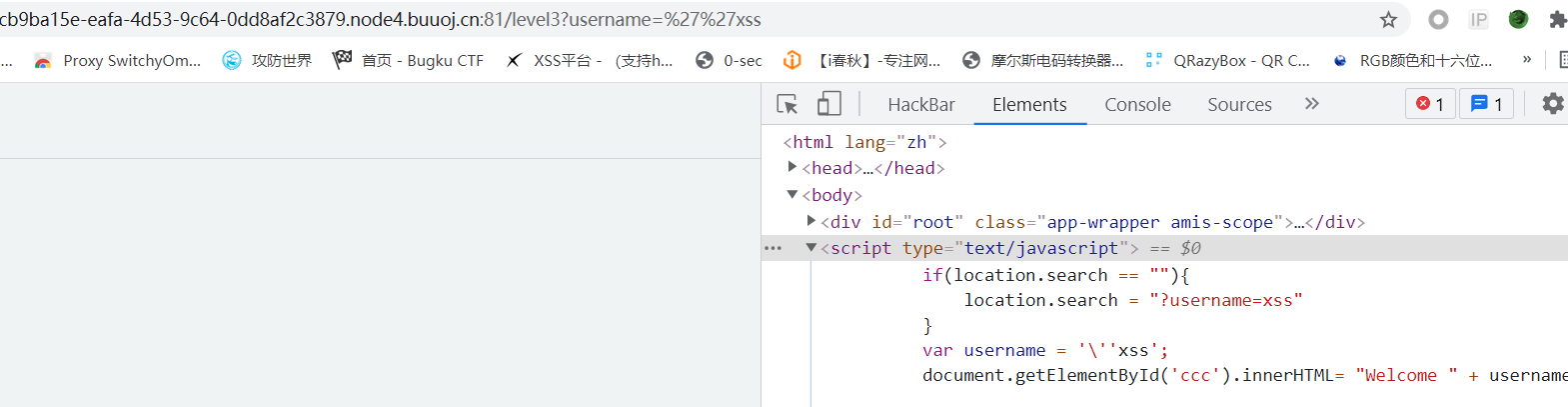Screen dimensions: 1568x407
Task: Collapse the script element node
Action: [811, 248]
